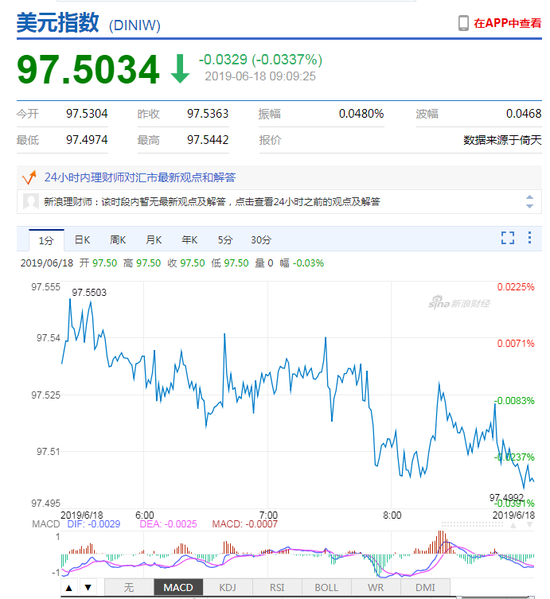This screenshot has width=550, height=599.
Task: Click the 7:00 time axis marker
Action: 269,515
